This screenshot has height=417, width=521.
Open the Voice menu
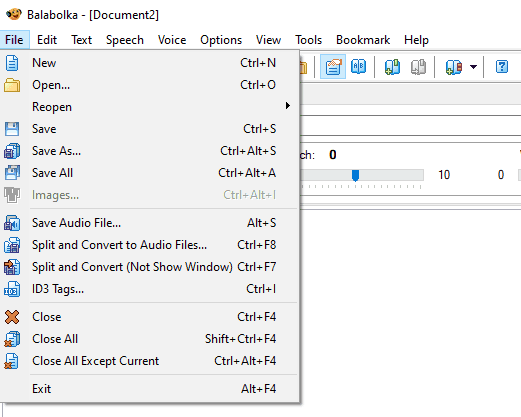click(172, 40)
